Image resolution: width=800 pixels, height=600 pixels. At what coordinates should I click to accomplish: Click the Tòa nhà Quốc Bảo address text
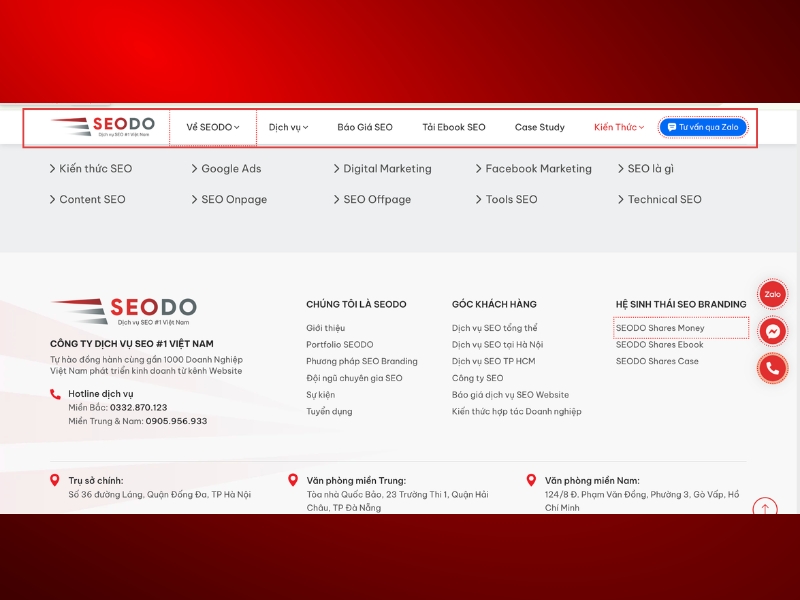click(x=397, y=501)
